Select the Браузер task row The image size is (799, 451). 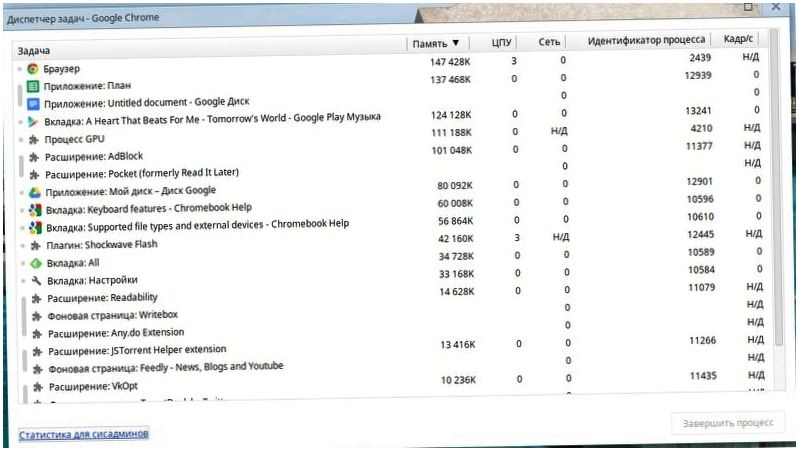(390, 64)
